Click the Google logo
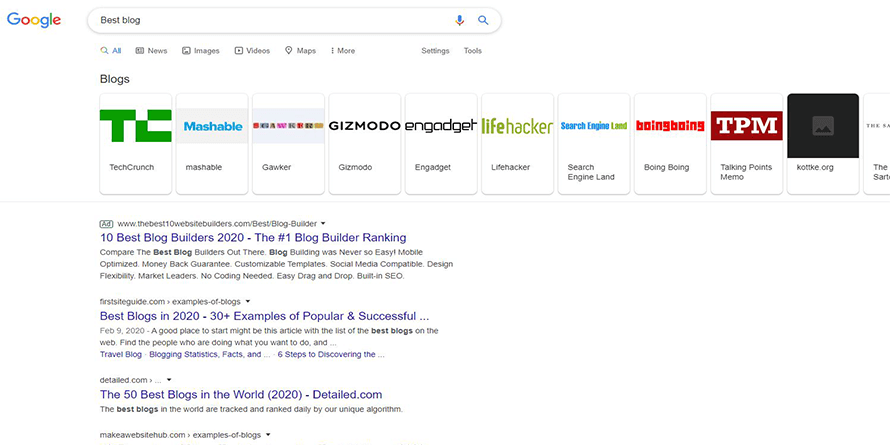 (x=33, y=20)
